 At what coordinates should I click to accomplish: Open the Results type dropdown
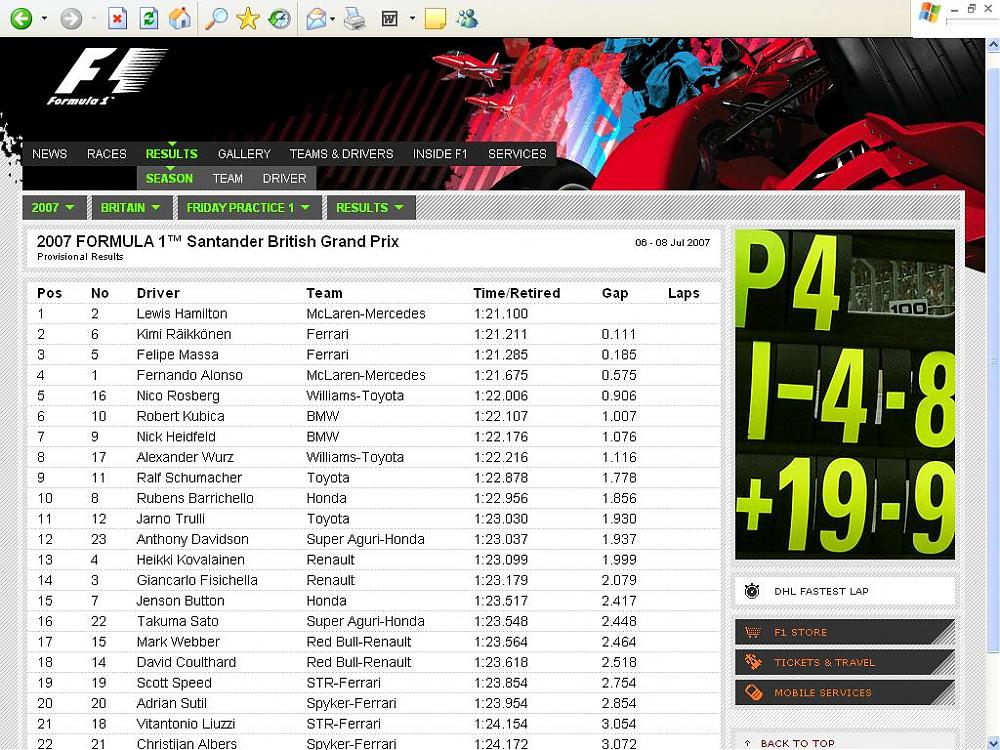coord(370,208)
